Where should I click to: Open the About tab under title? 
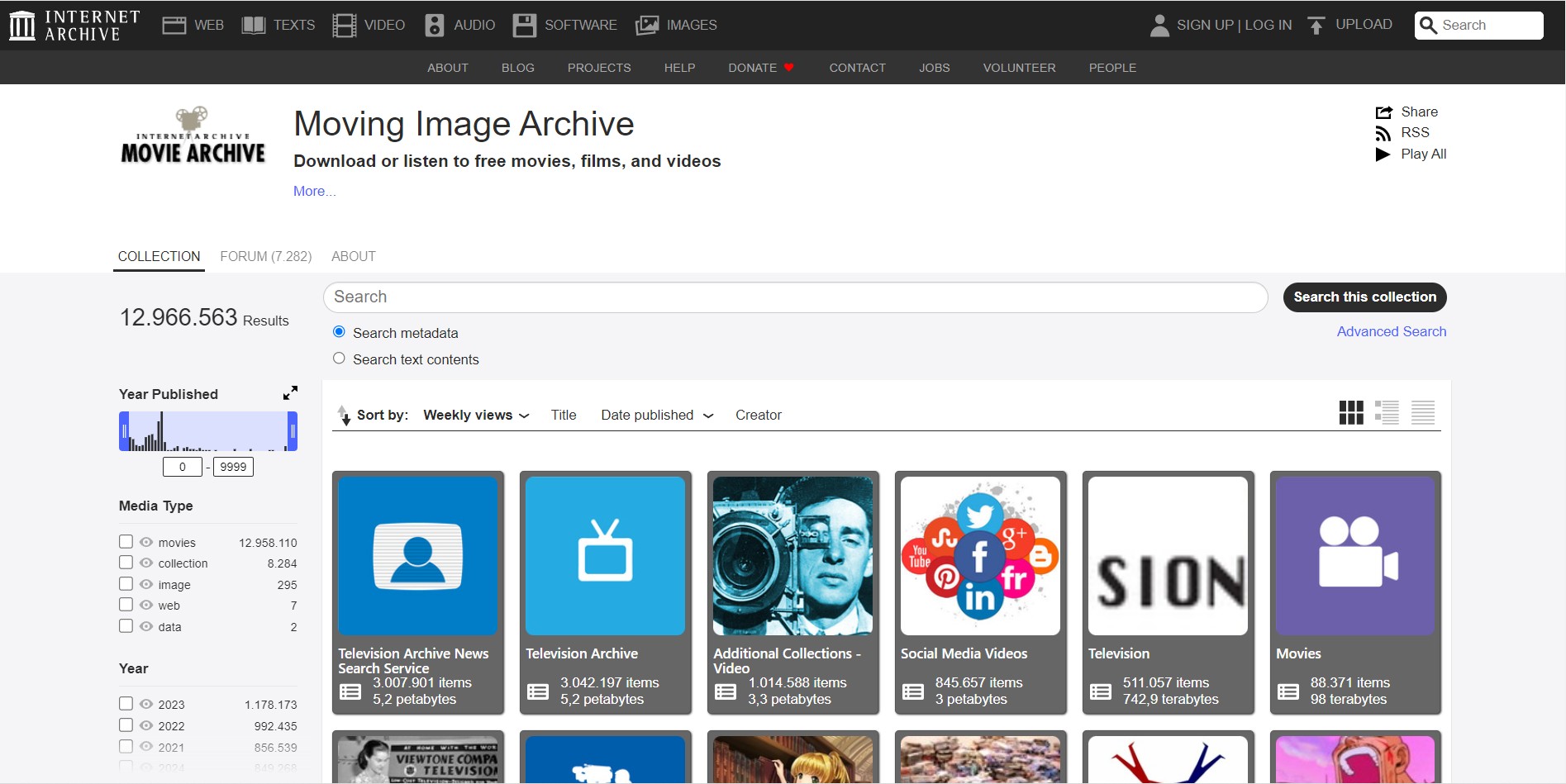[x=354, y=256]
